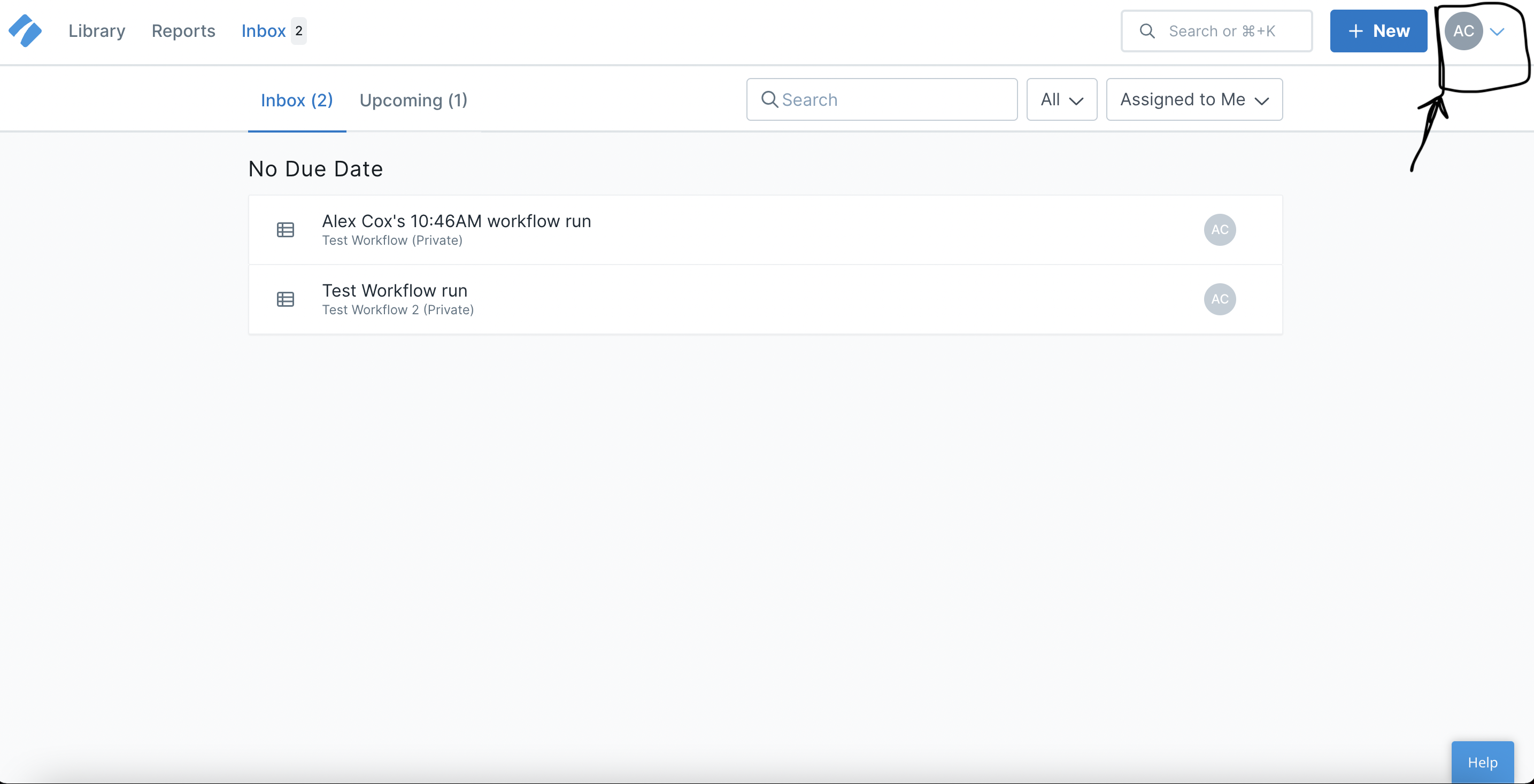Click AC assignee avatar on Test Workflow run

pyautogui.click(x=1219, y=299)
